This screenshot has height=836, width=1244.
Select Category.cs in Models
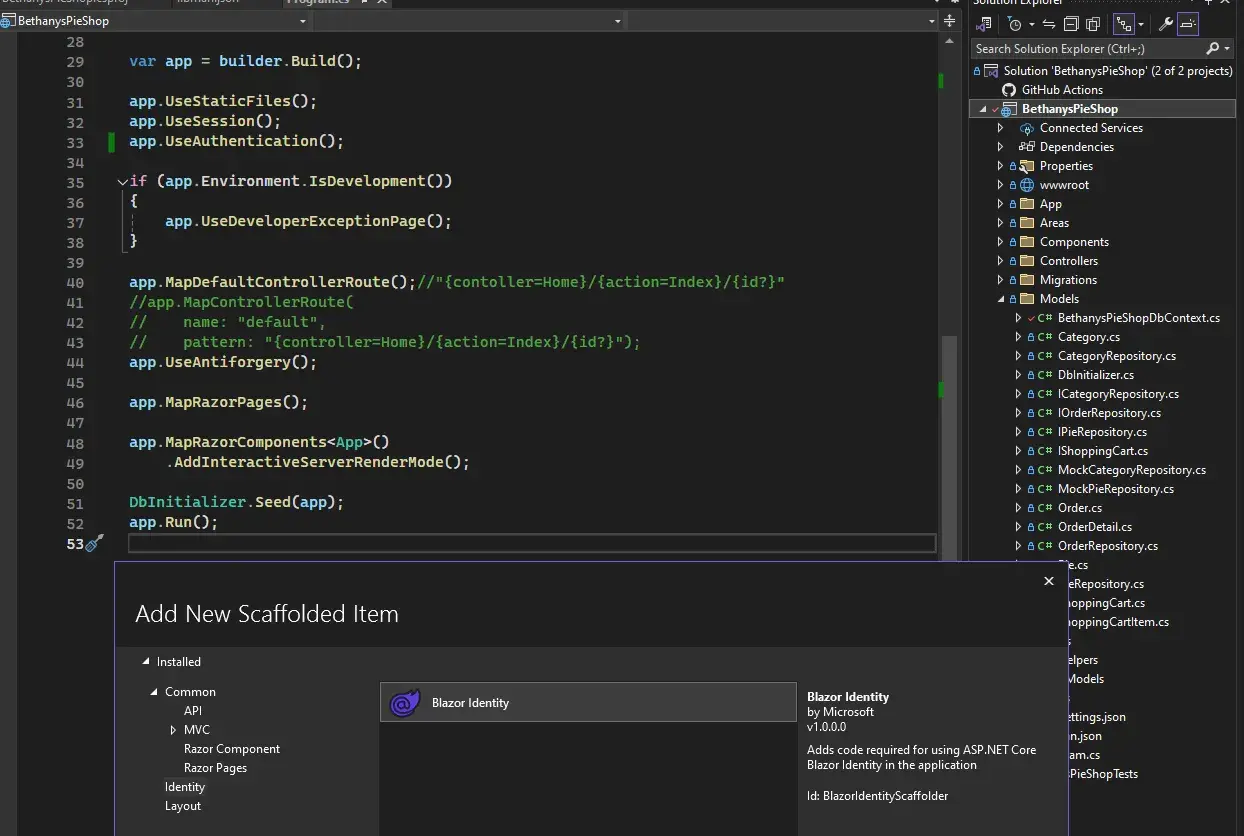tap(1089, 337)
